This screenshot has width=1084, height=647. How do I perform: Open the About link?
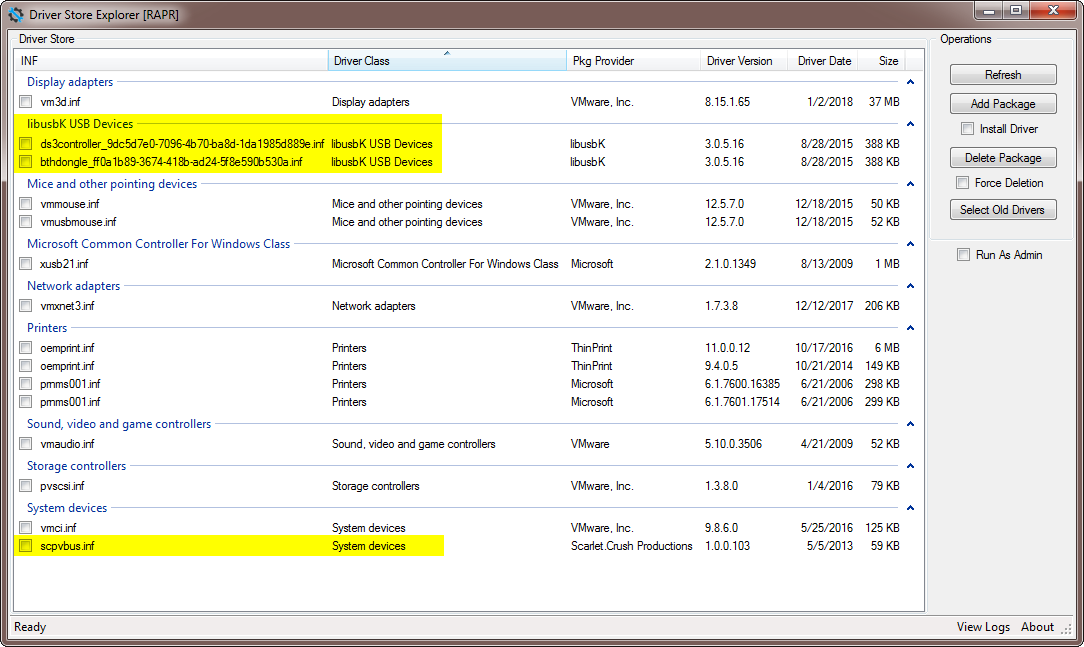coord(1038,627)
